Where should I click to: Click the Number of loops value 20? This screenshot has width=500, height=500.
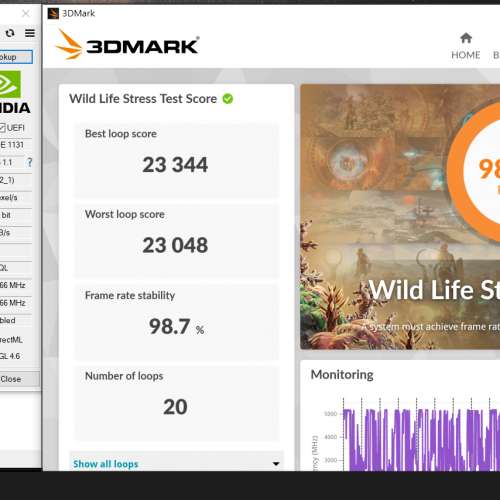[175, 407]
